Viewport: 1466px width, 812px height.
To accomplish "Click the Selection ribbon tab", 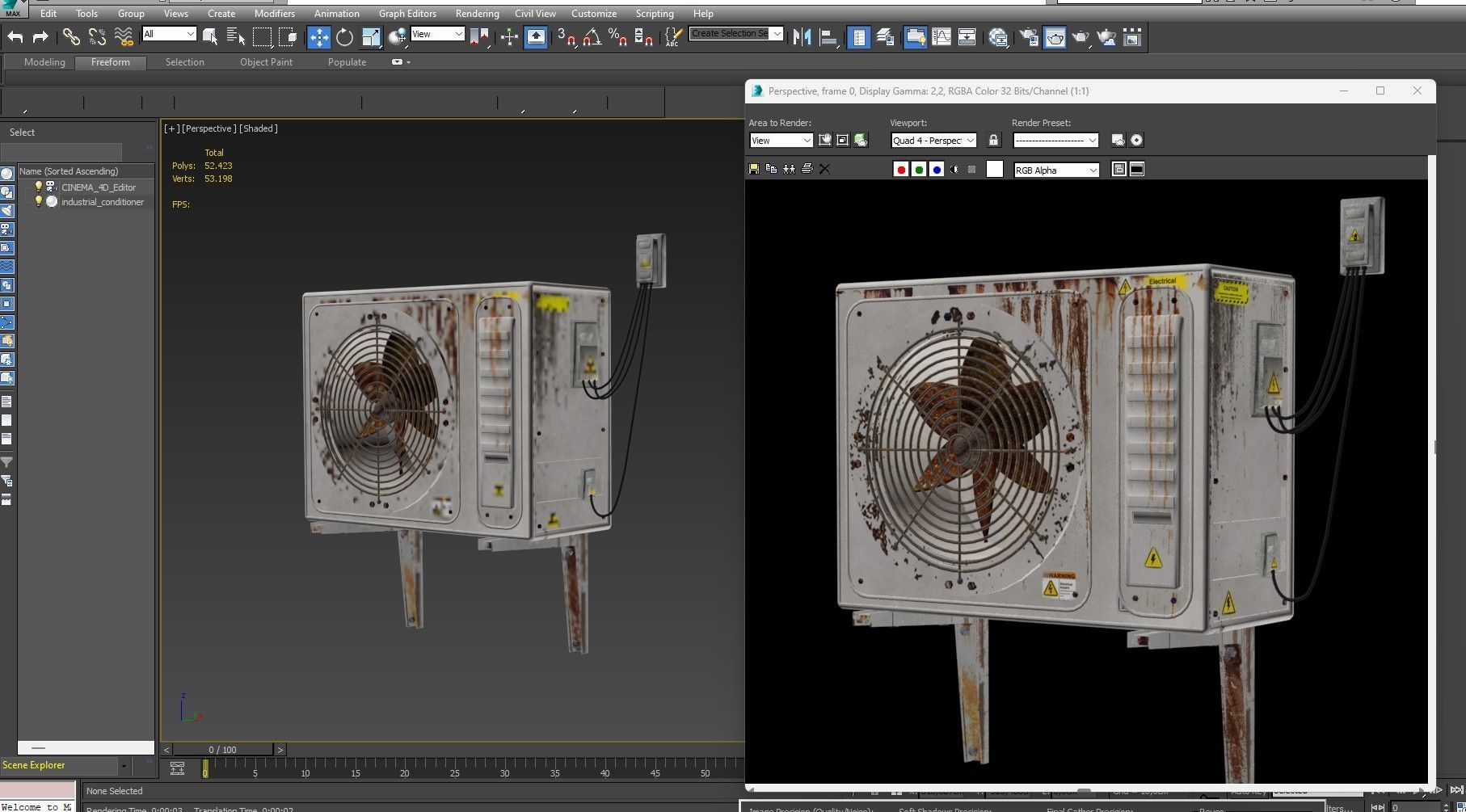I will click(x=185, y=62).
